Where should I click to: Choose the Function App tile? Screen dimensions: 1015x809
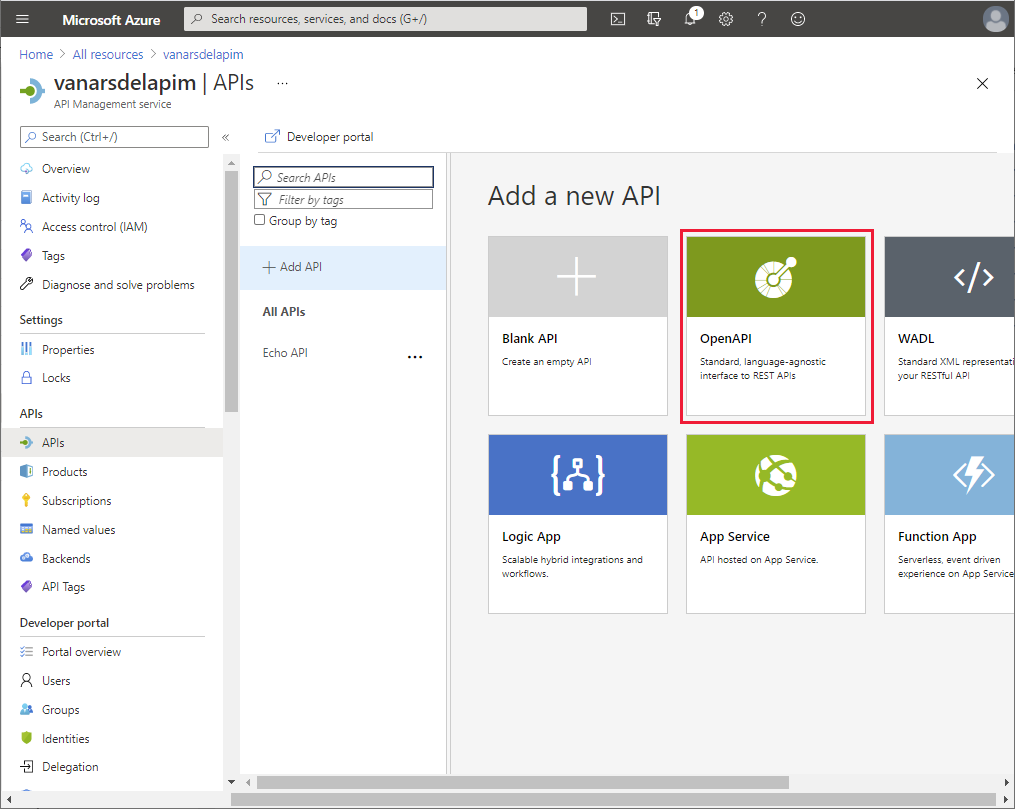coord(949,524)
